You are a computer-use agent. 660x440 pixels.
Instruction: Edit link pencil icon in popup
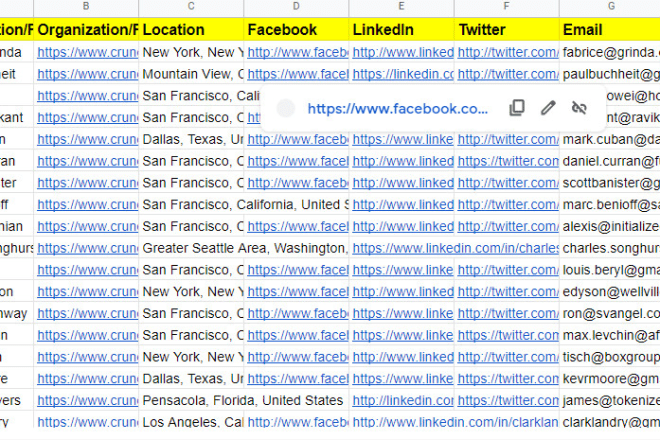(x=548, y=108)
